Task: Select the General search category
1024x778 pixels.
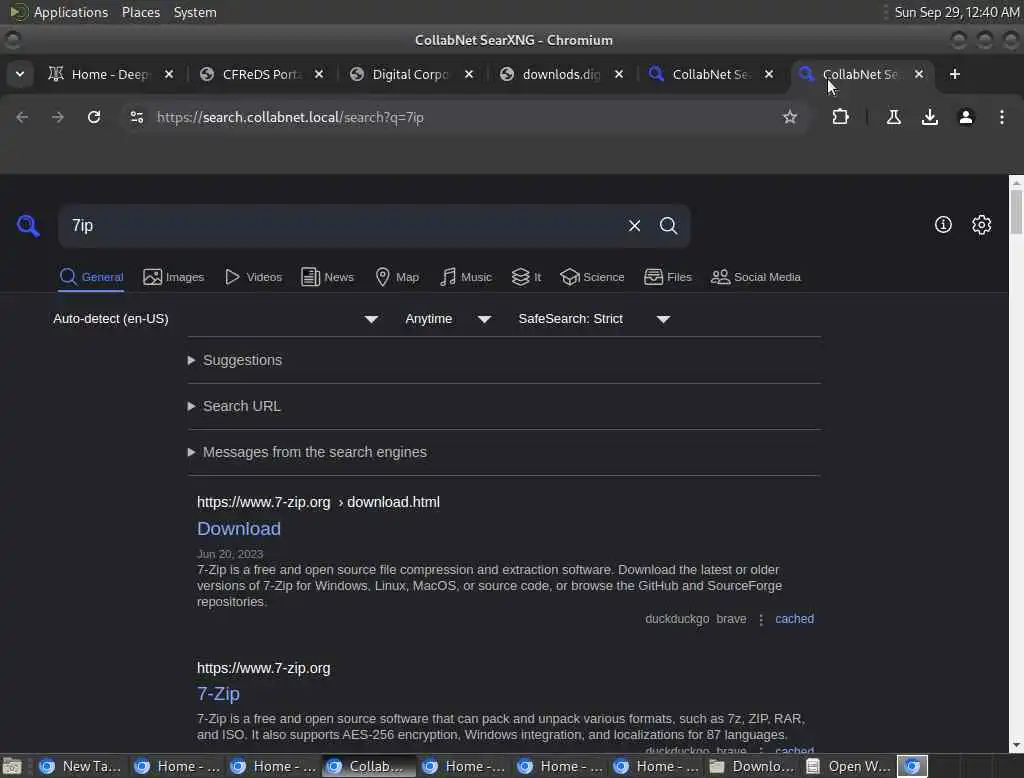Action: [x=91, y=277]
